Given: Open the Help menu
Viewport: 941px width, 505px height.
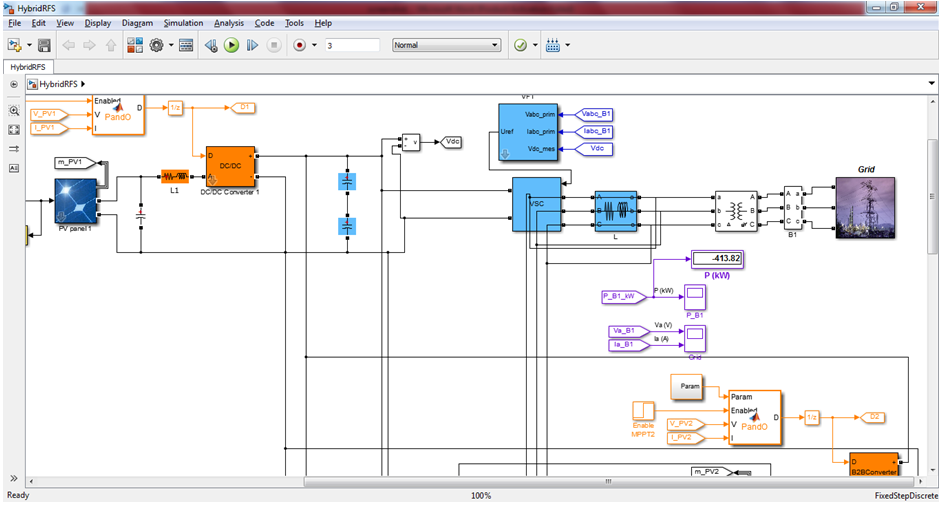Looking at the screenshot, I should [323, 23].
